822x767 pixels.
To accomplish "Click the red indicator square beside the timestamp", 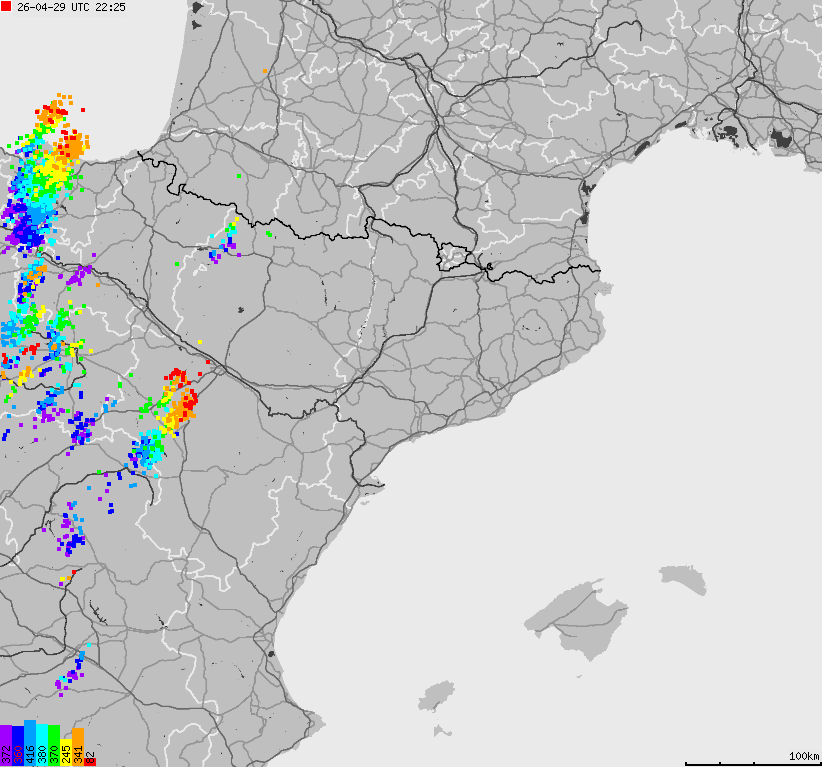I will [x=6, y=8].
